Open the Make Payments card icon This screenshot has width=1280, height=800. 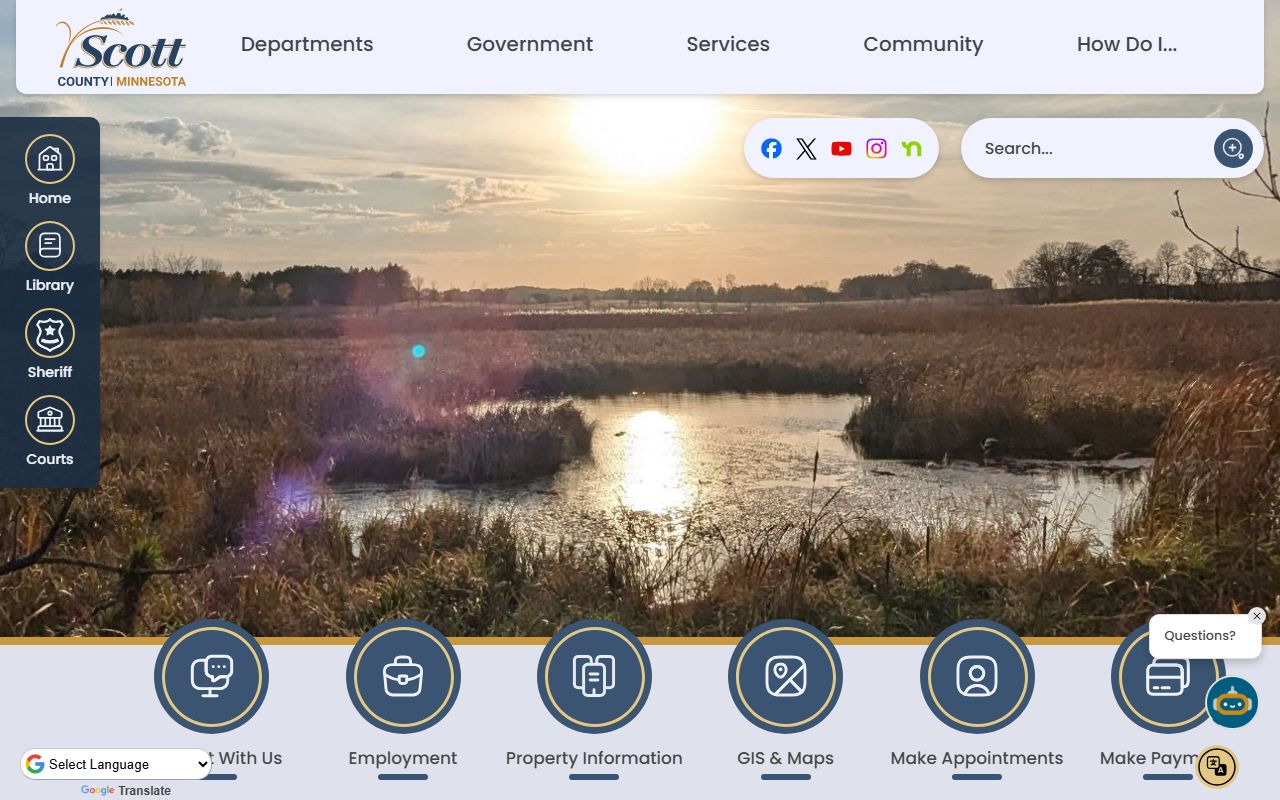[x=1168, y=677]
